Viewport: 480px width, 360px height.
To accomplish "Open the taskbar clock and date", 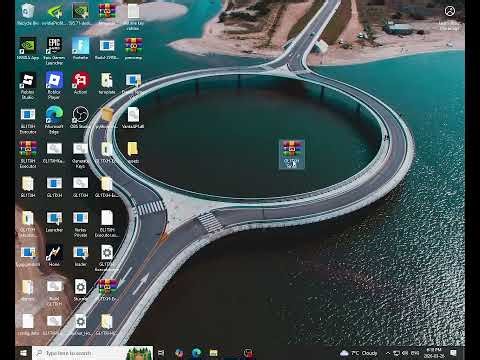I will [x=434, y=353].
